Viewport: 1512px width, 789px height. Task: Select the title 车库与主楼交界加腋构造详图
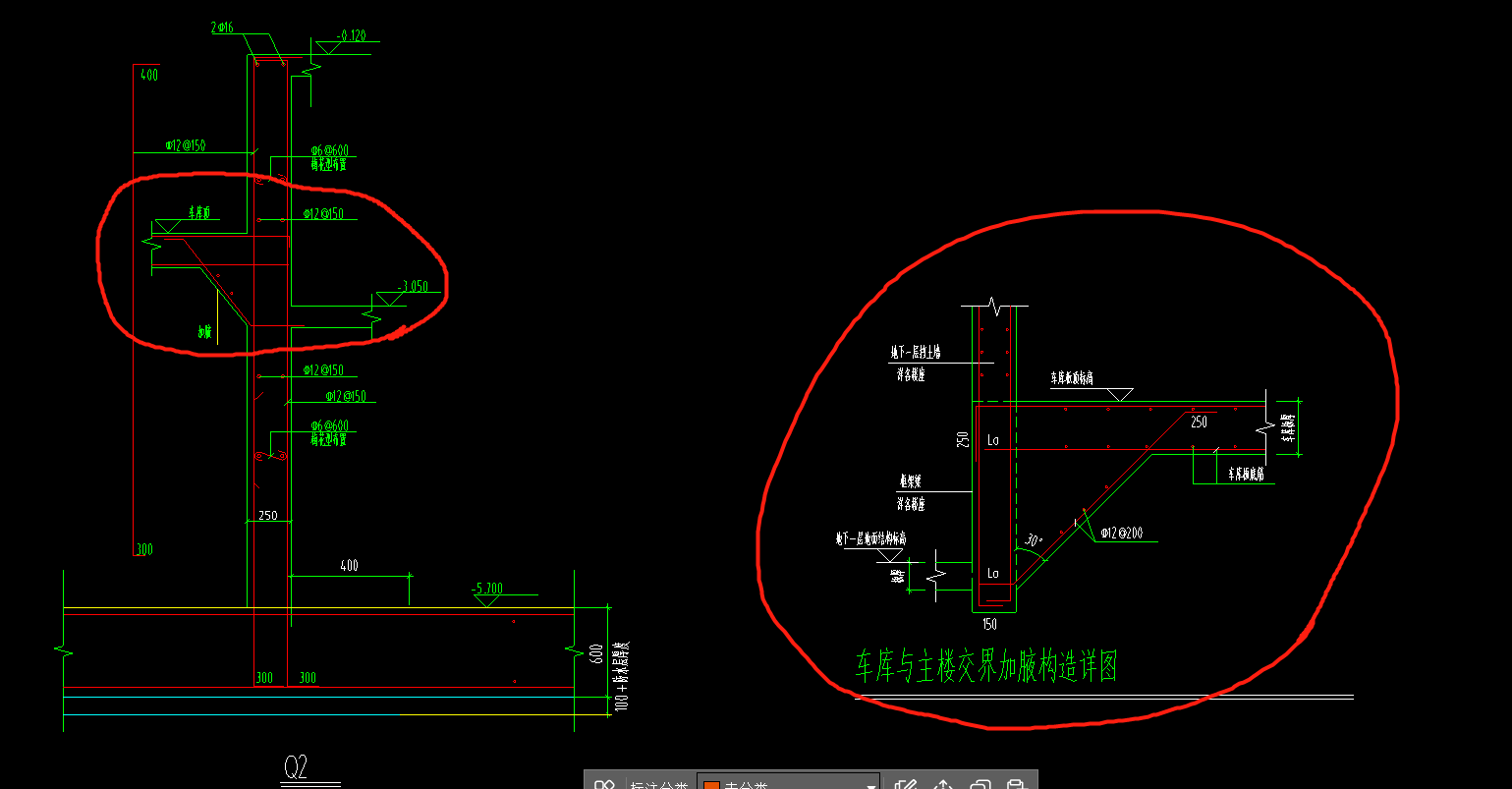point(986,666)
